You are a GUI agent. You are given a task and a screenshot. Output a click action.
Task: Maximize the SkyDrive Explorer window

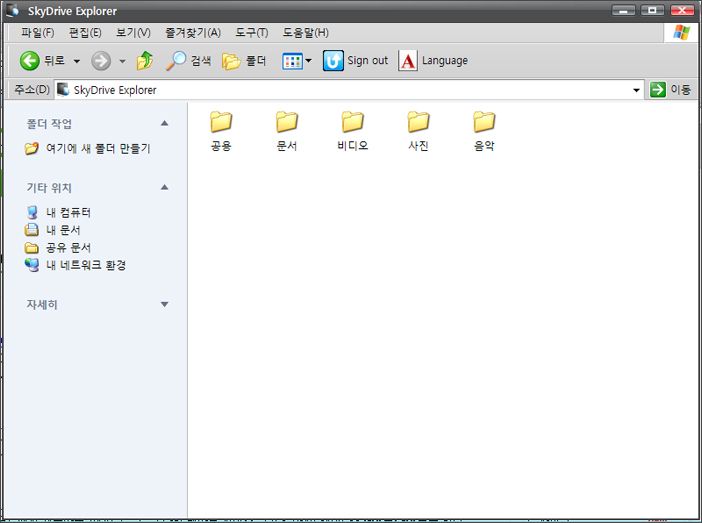652,10
